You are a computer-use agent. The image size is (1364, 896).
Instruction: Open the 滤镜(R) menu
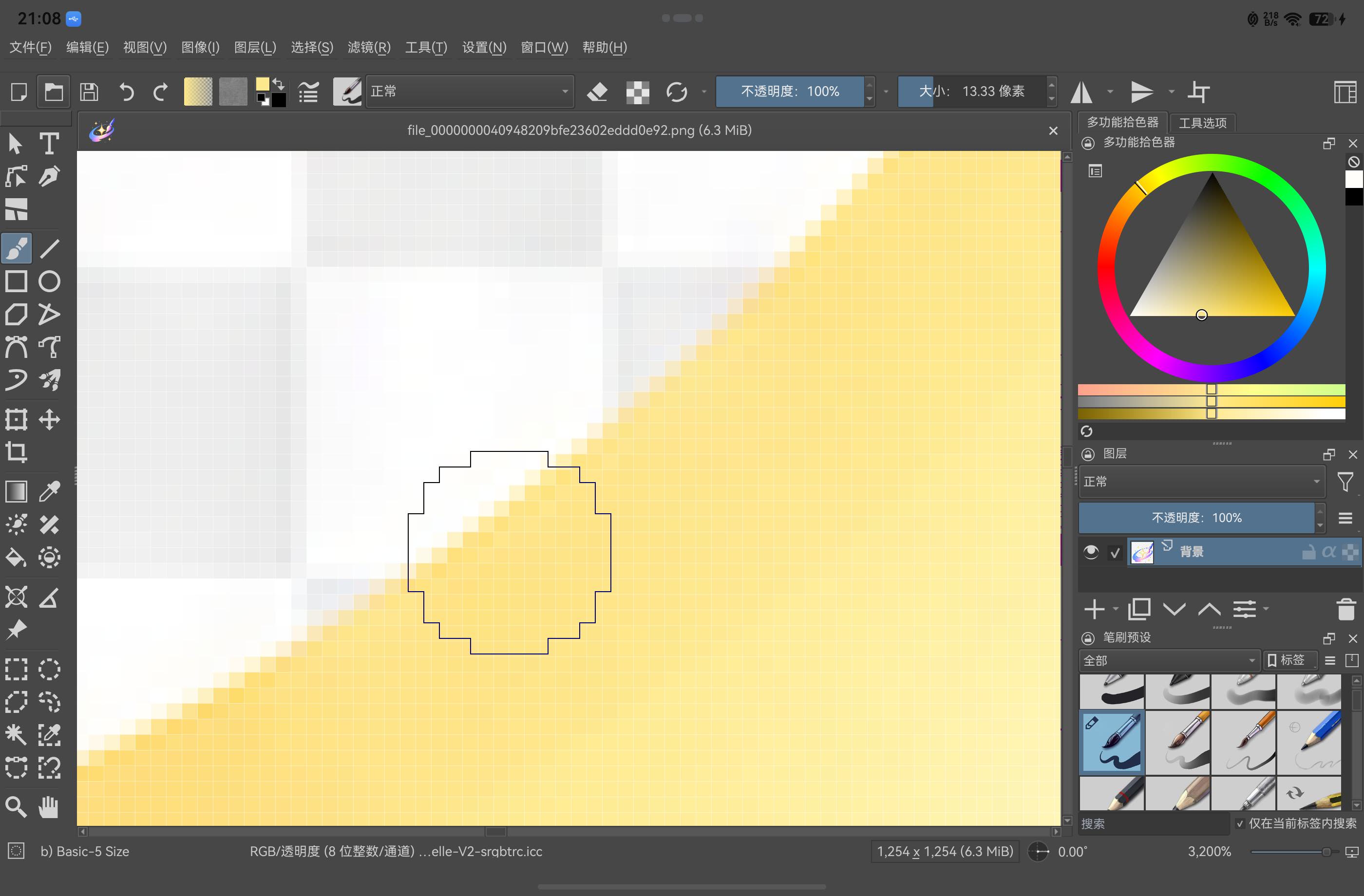tap(369, 47)
